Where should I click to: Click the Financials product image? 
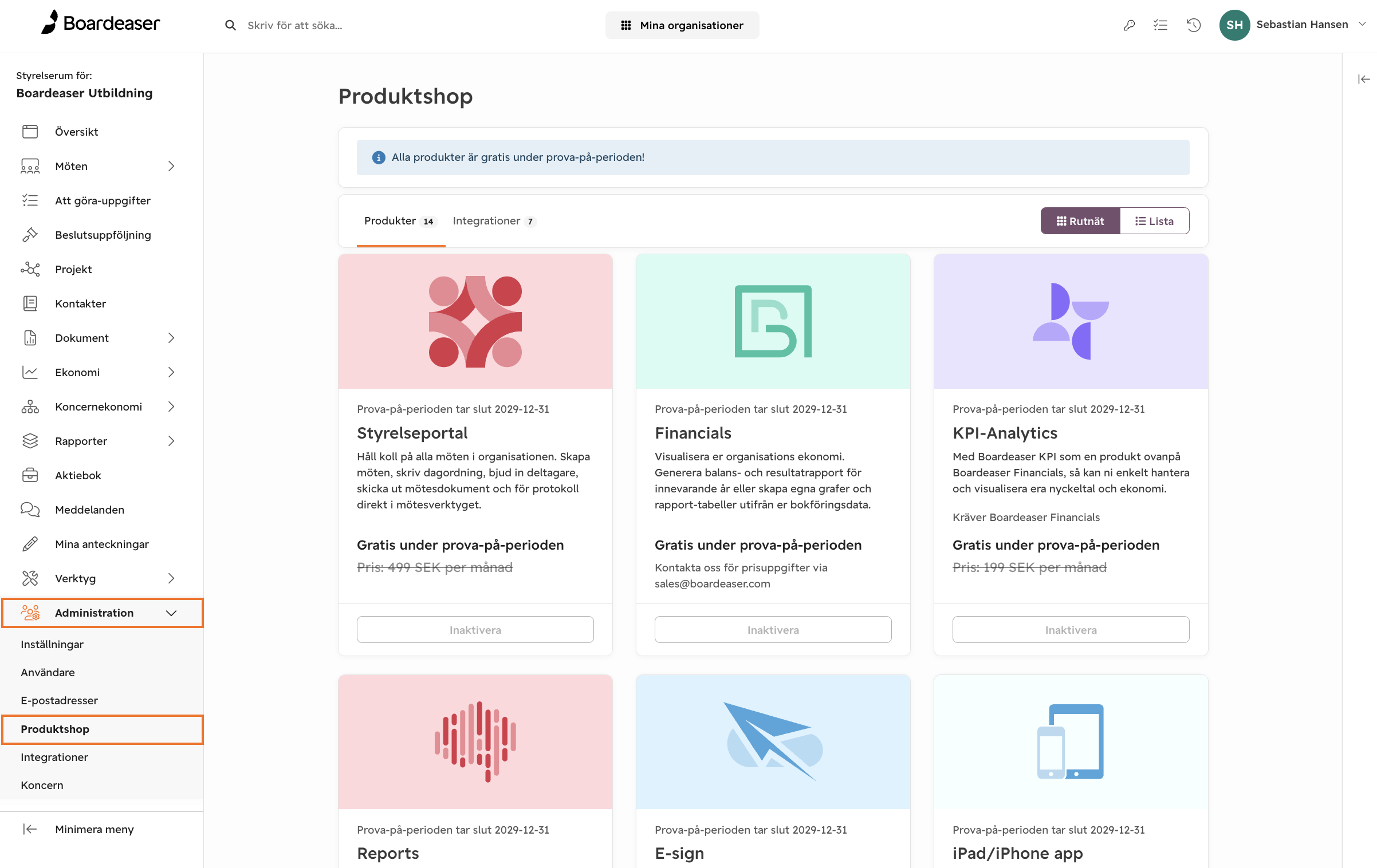pyautogui.click(x=773, y=321)
